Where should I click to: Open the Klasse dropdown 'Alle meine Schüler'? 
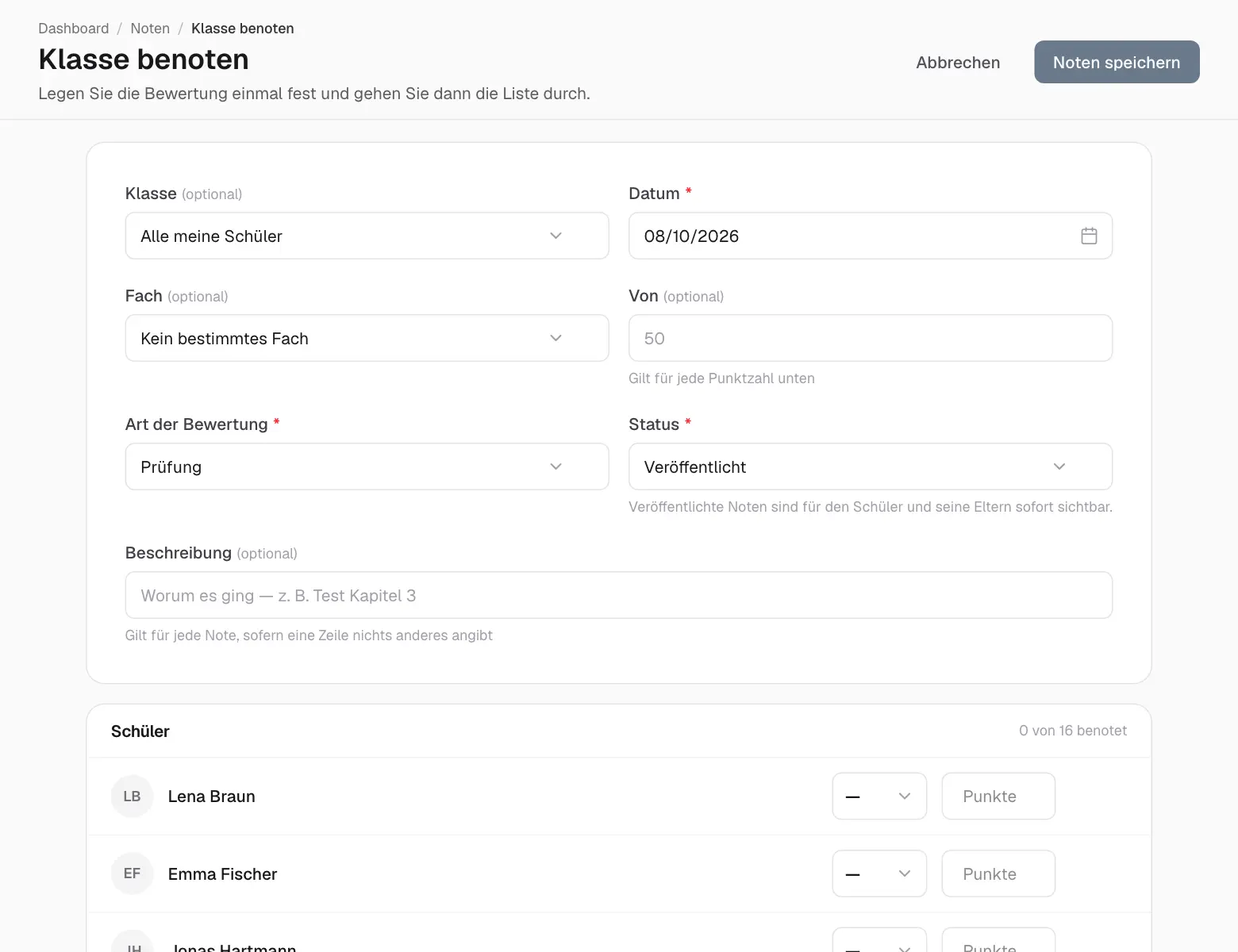(367, 236)
